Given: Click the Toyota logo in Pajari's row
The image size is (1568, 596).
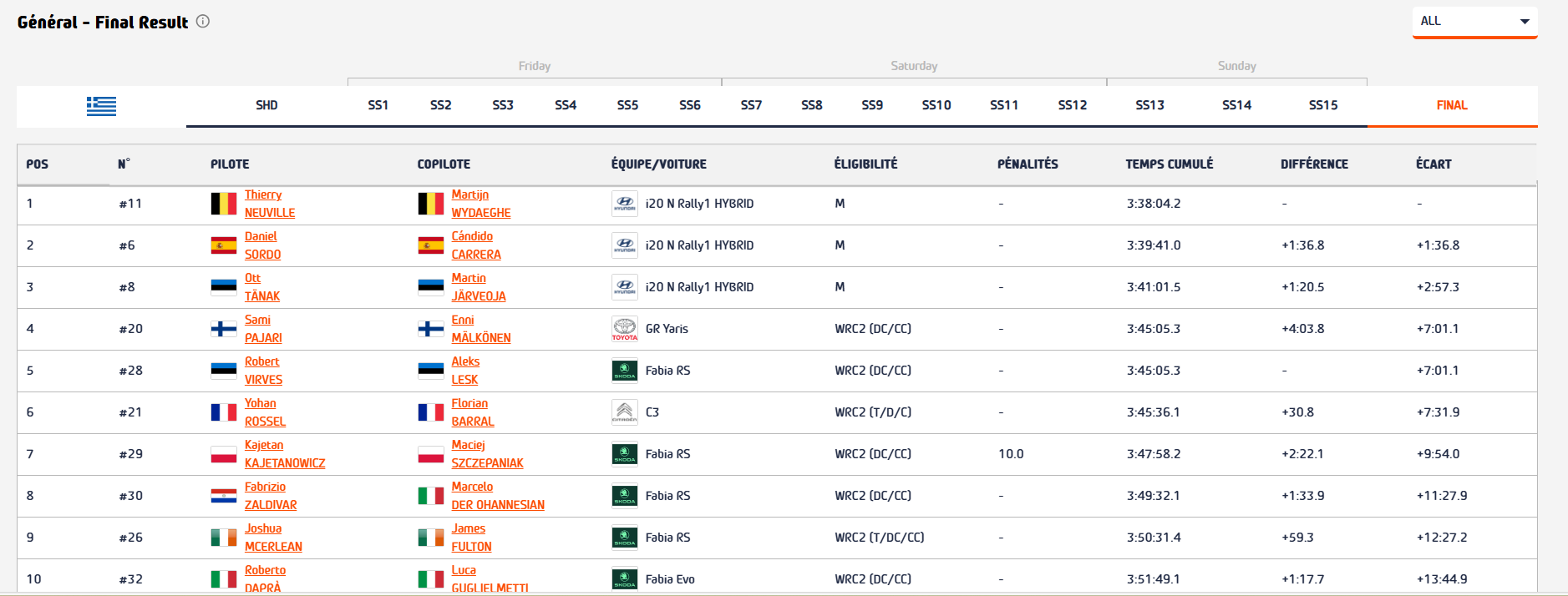Looking at the screenshot, I should point(624,329).
